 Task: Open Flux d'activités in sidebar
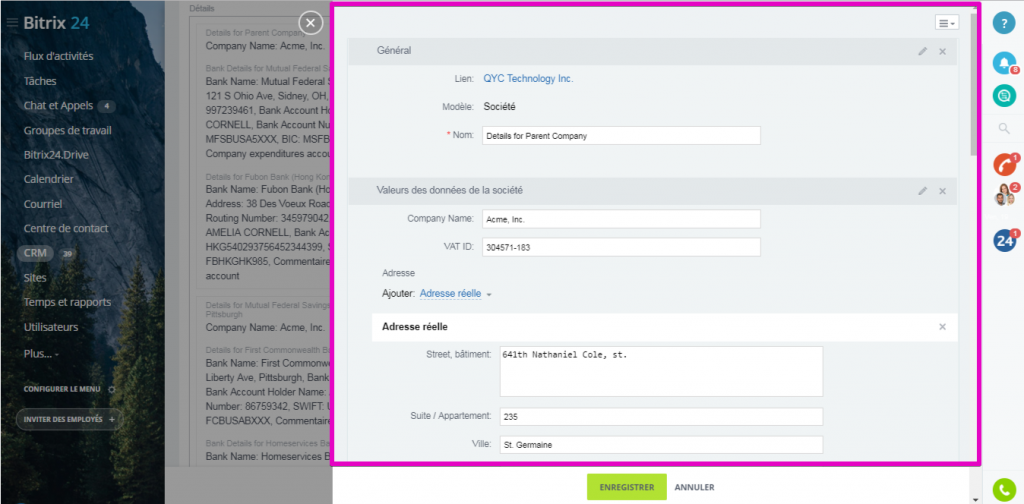(58, 56)
